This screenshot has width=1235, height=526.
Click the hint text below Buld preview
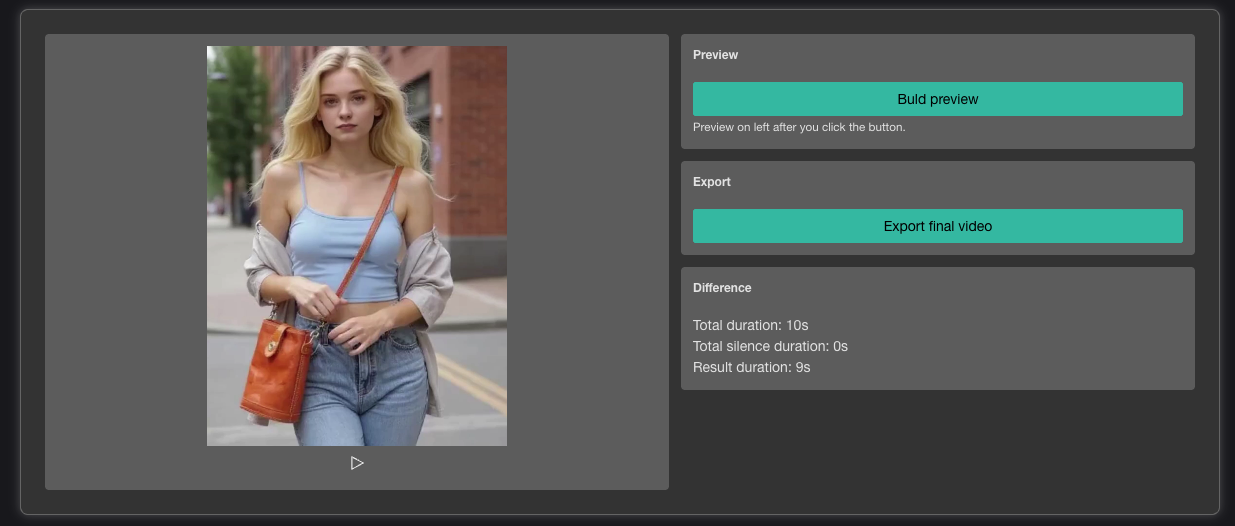pos(798,127)
